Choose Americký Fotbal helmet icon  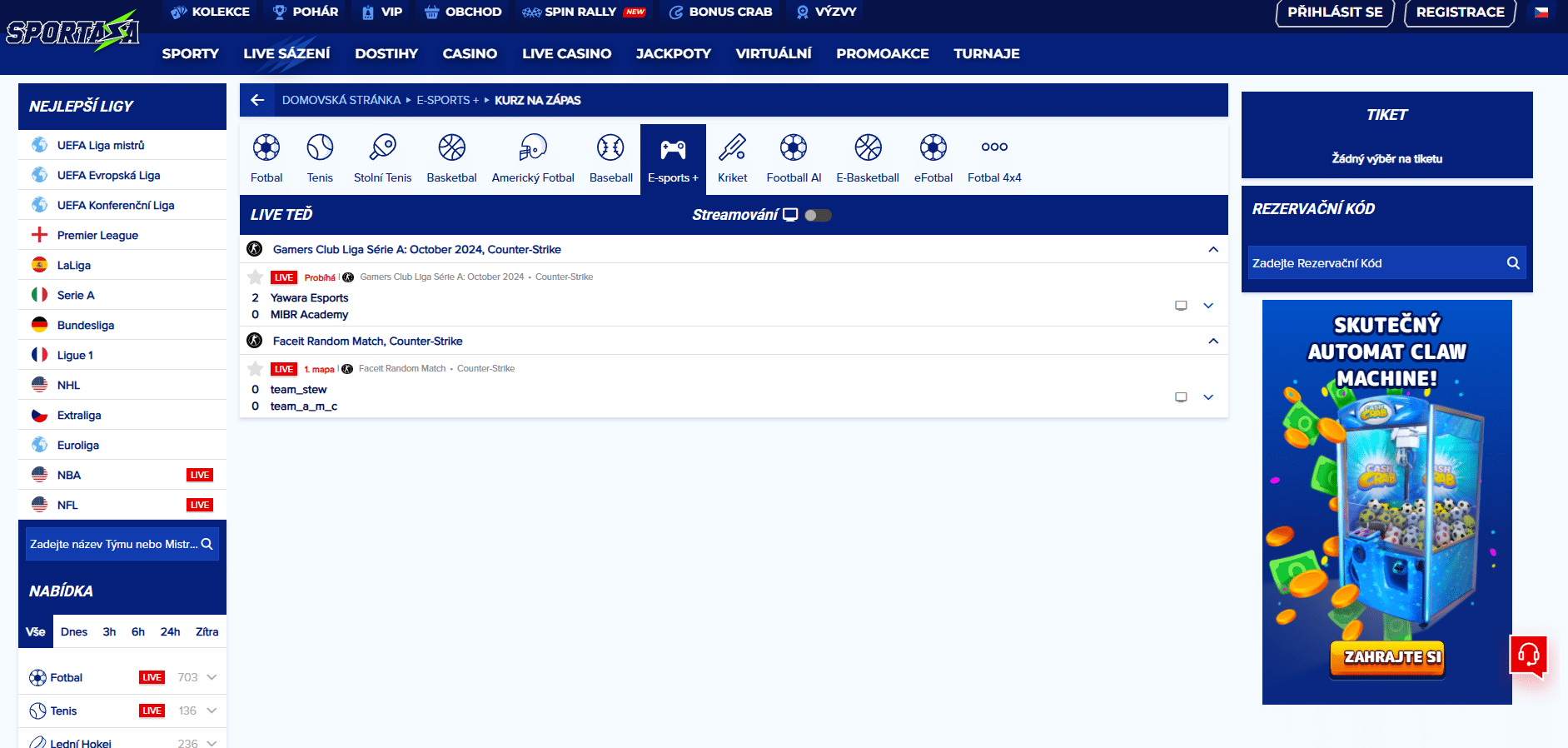pyautogui.click(x=533, y=147)
